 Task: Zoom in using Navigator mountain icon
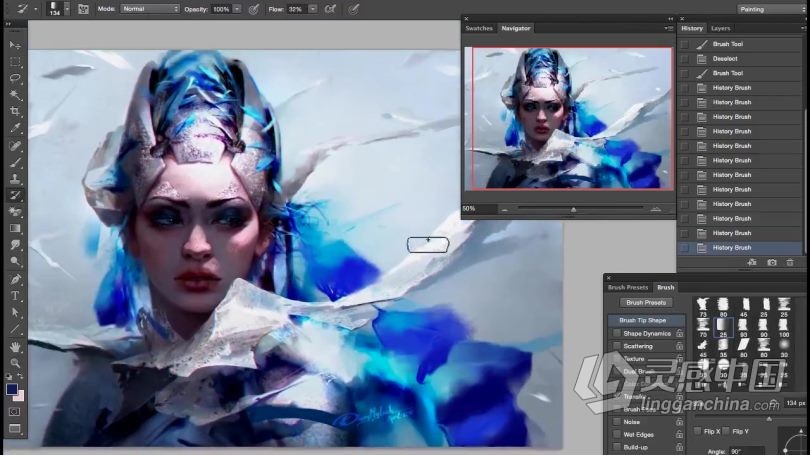pyautogui.click(x=656, y=209)
